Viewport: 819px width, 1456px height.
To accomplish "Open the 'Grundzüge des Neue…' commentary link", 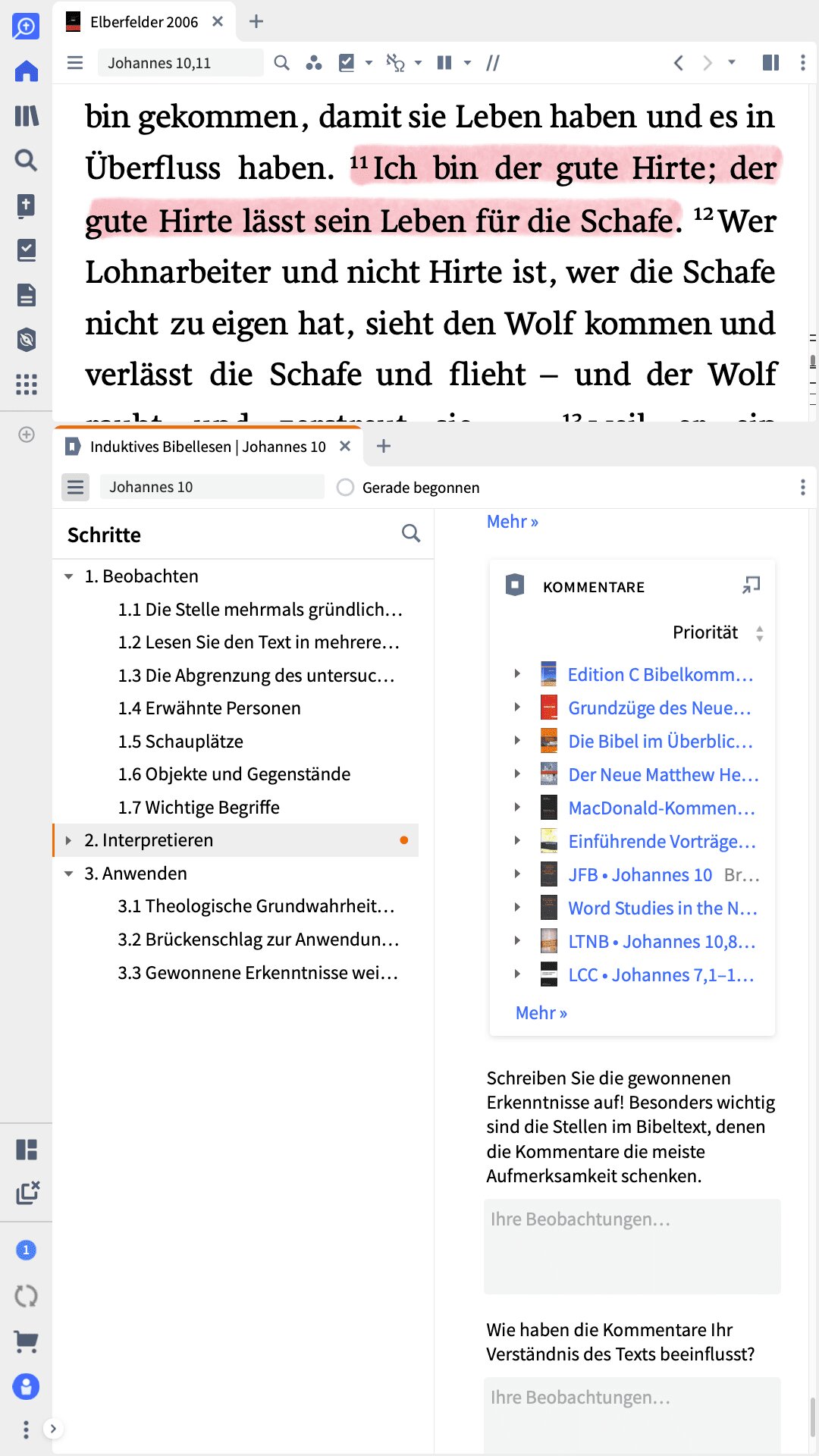I will (660, 708).
